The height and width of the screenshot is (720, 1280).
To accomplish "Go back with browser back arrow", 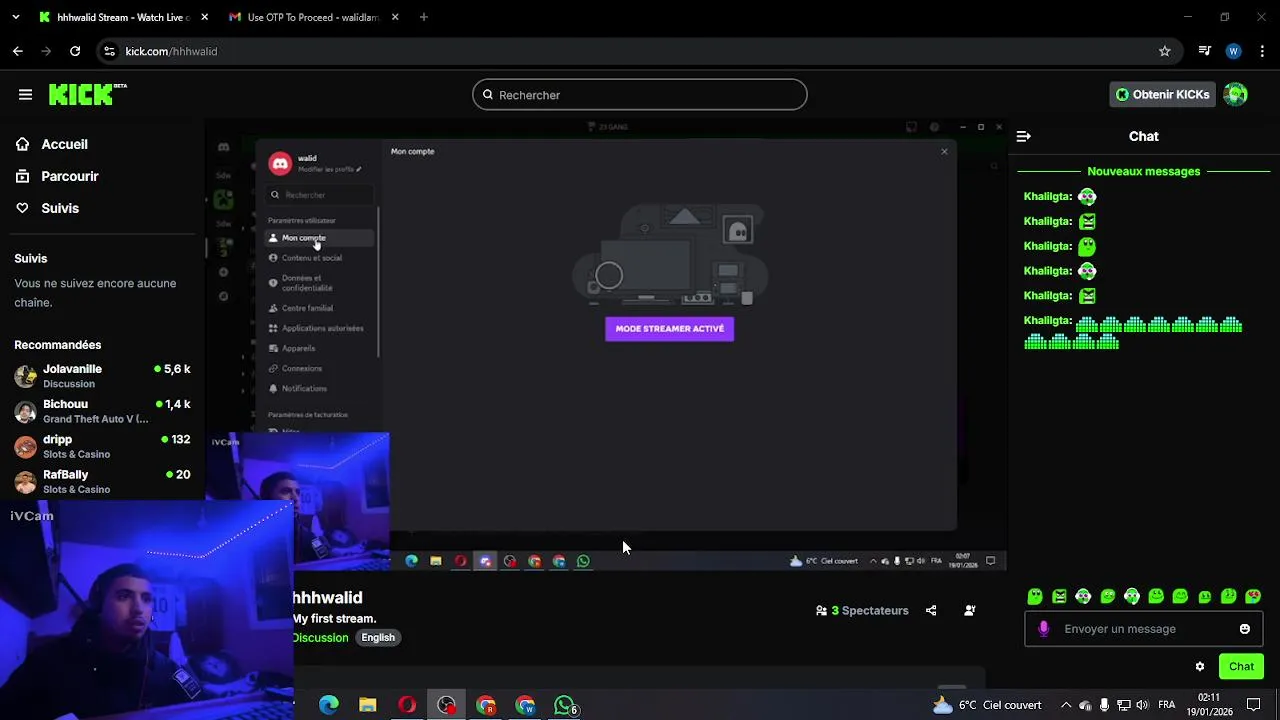I will click(18, 51).
